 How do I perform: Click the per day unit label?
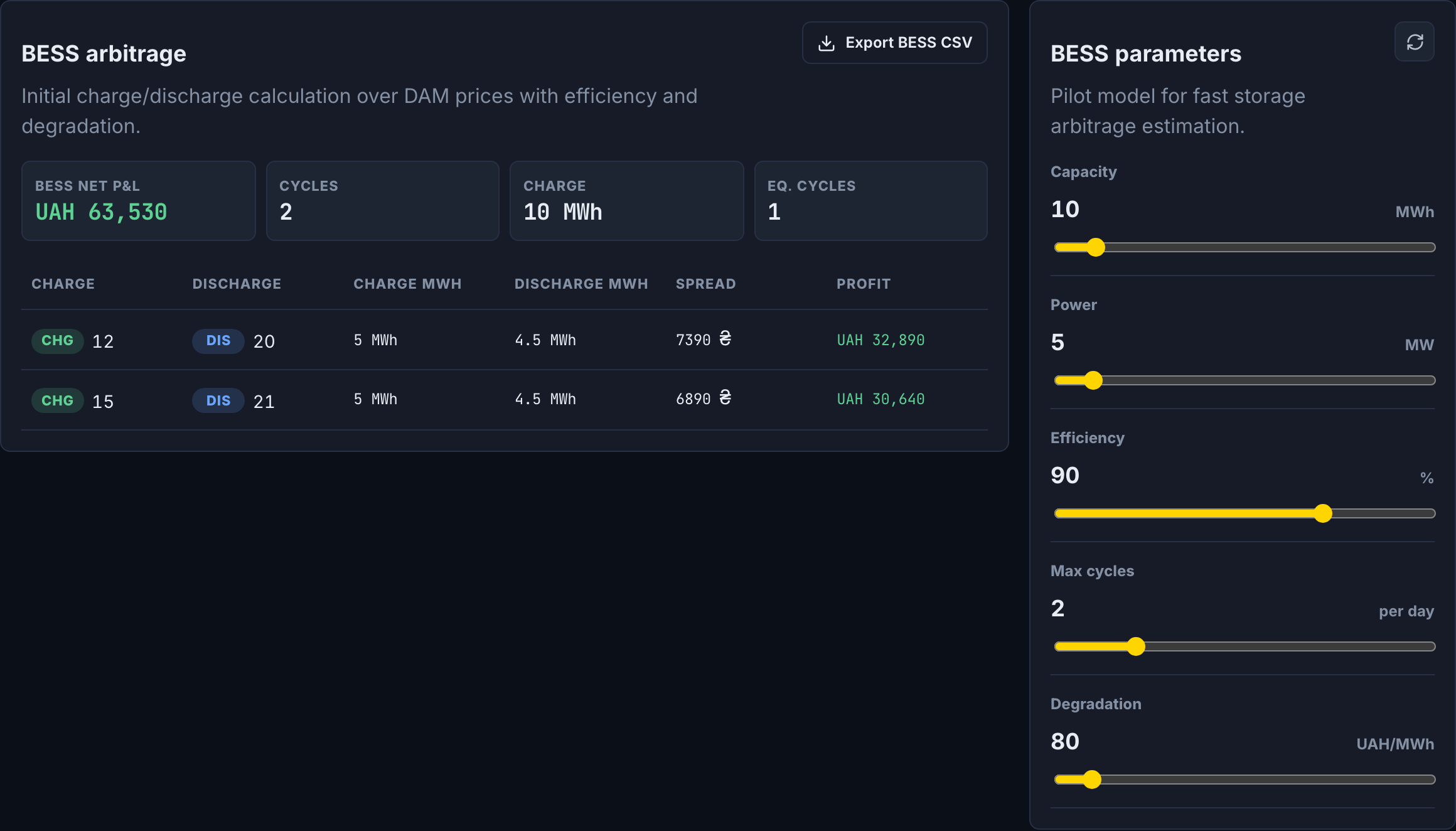[x=1406, y=611]
